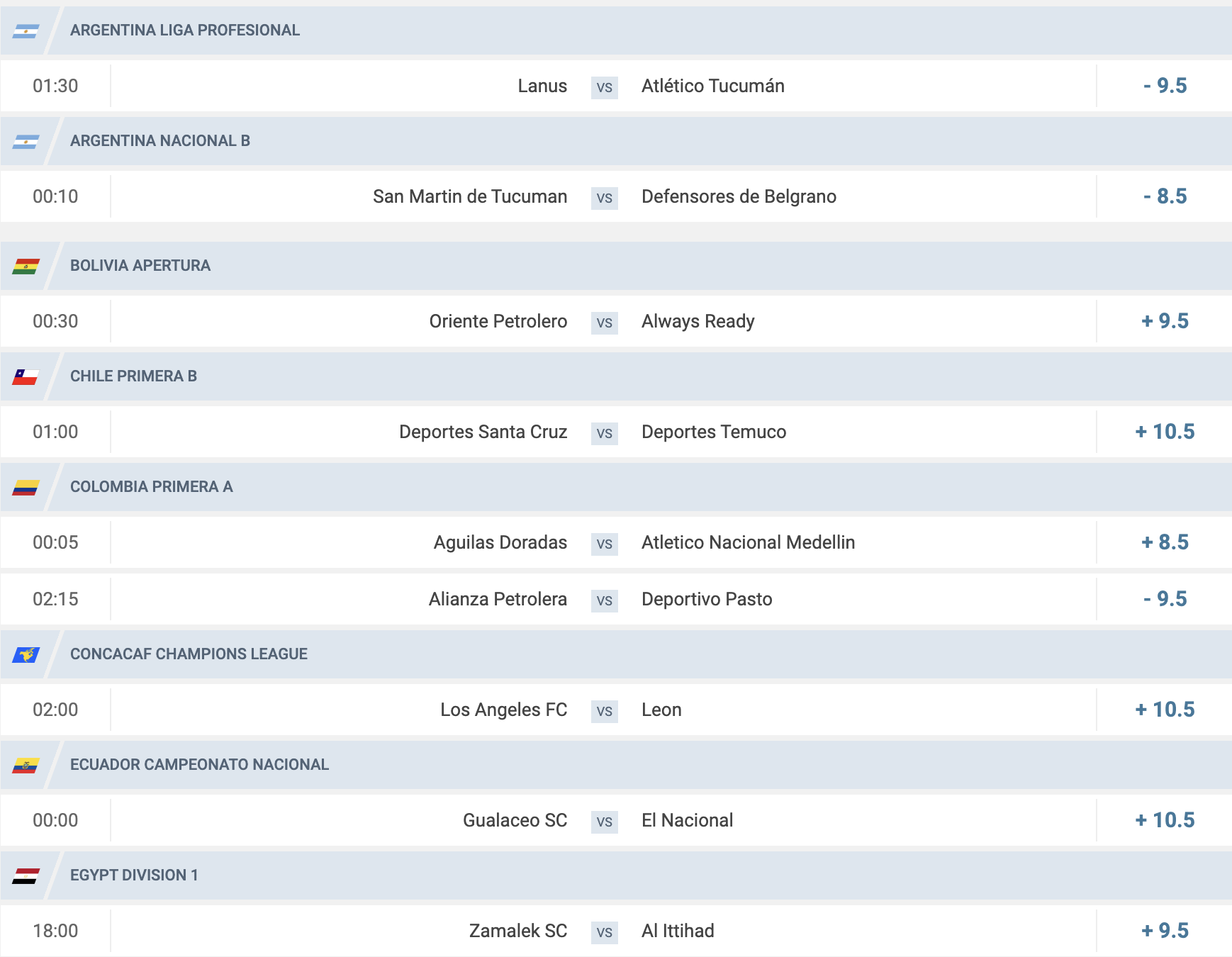Open the Bolivia Apertura league header

pos(616,266)
